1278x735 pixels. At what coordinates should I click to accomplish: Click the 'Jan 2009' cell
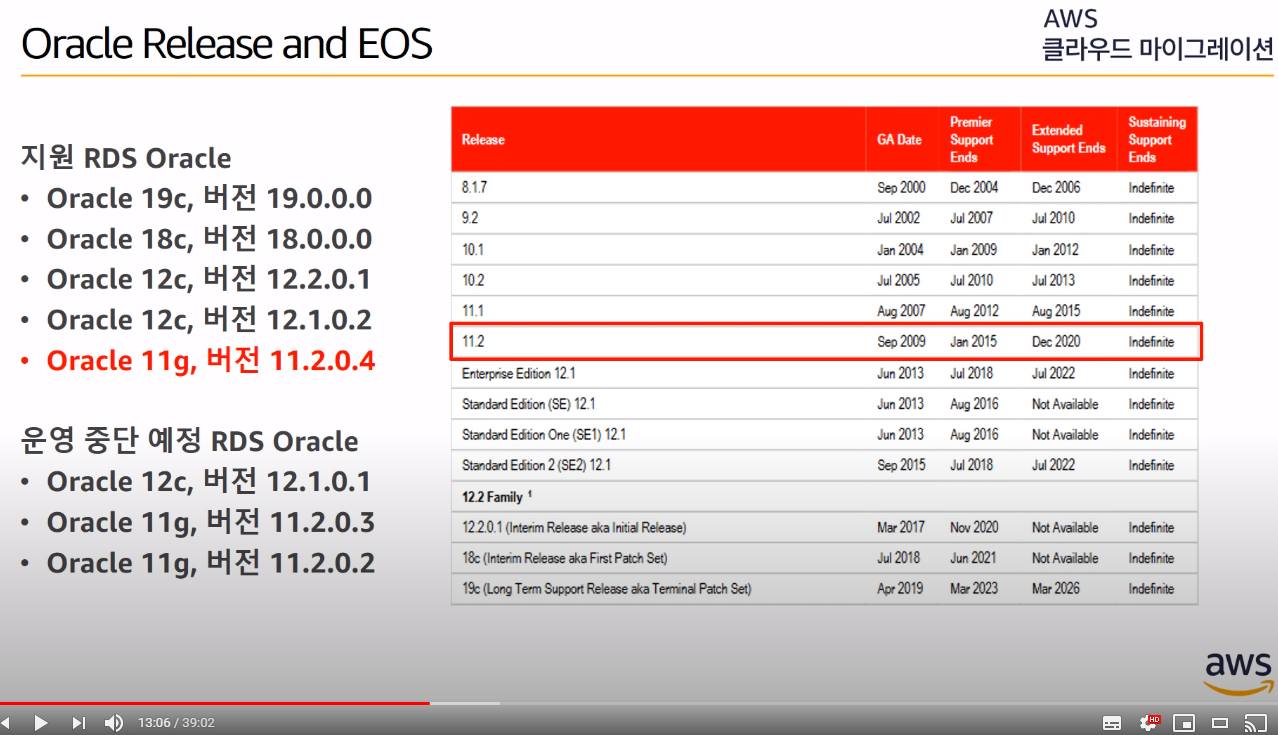(973, 250)
